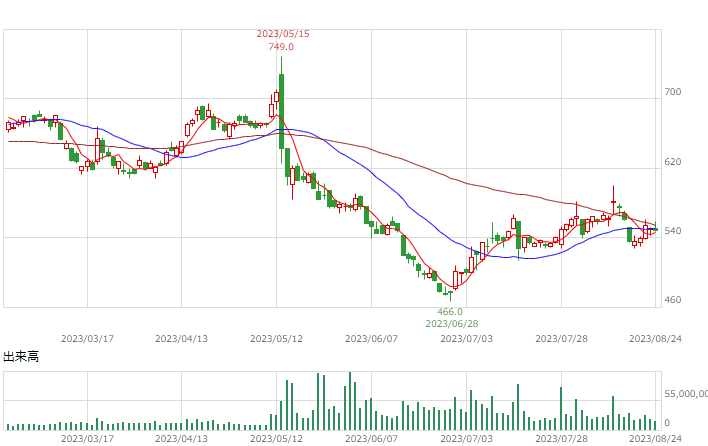Click 2023/04/13 date under volume chart
Image resolution: width=708 pixels, height=446 pixels.
pyautogui.click(x=182, y=439)
